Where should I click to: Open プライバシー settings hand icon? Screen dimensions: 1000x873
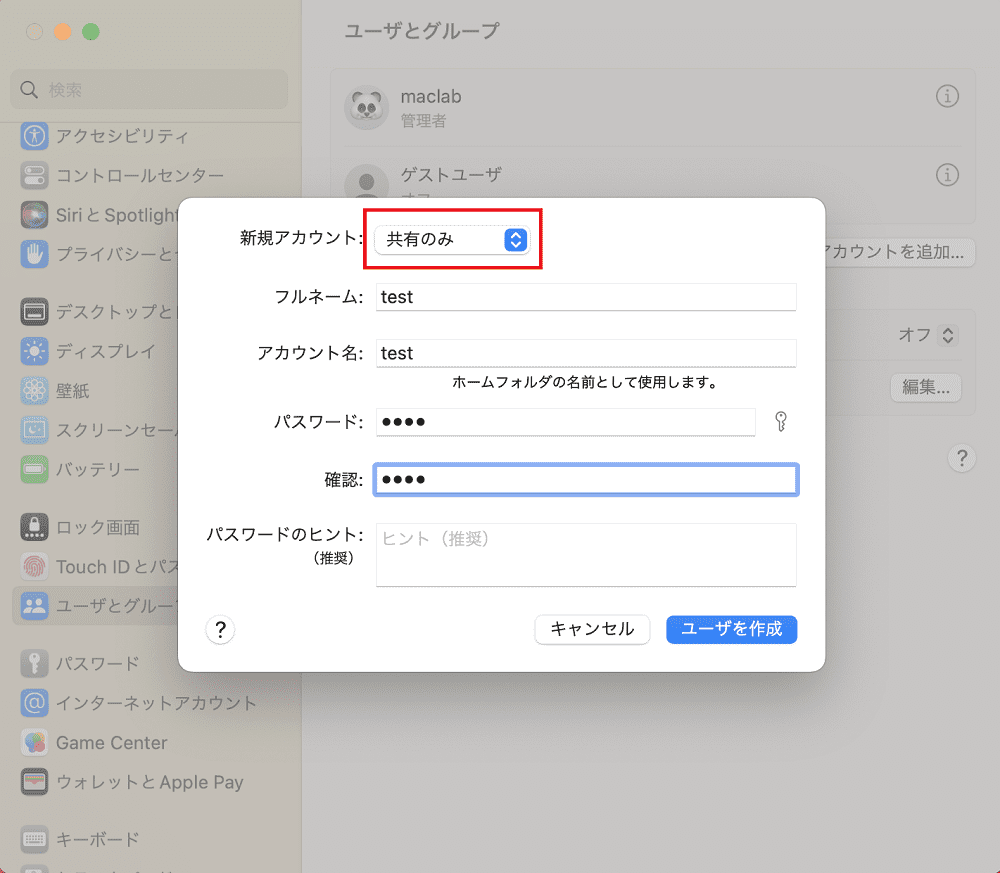(x=34, y=254)
